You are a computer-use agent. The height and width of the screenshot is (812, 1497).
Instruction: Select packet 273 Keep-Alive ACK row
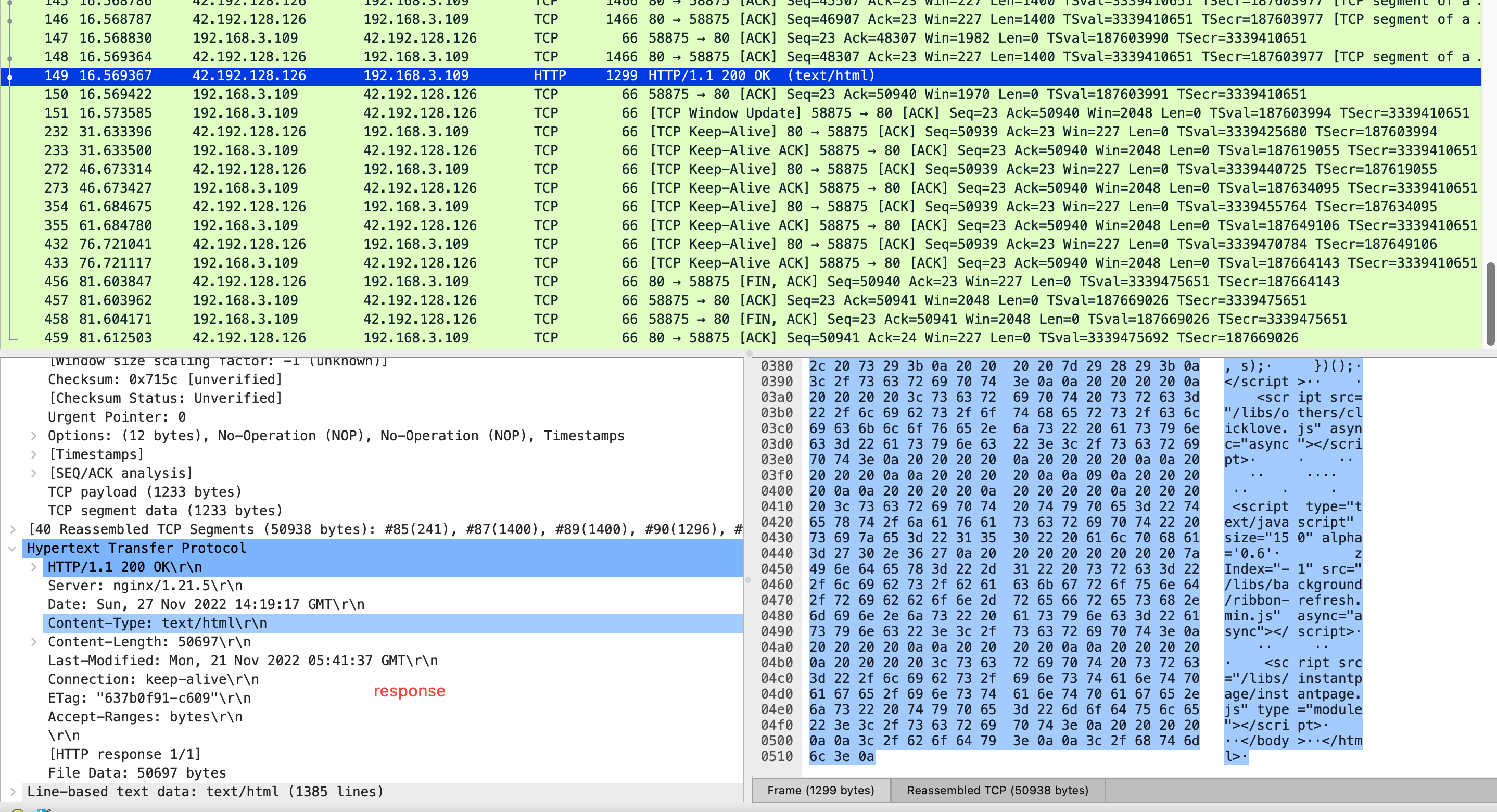tap(741, 188)
